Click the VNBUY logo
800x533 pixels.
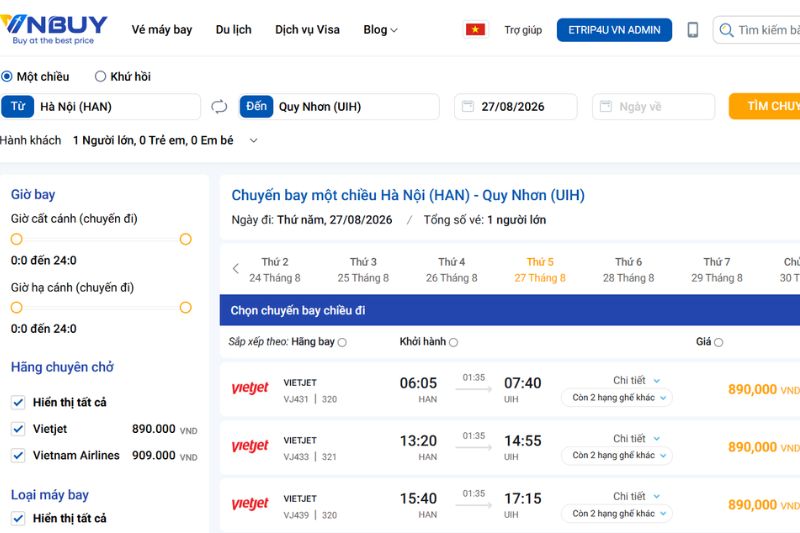coord(54,29)
